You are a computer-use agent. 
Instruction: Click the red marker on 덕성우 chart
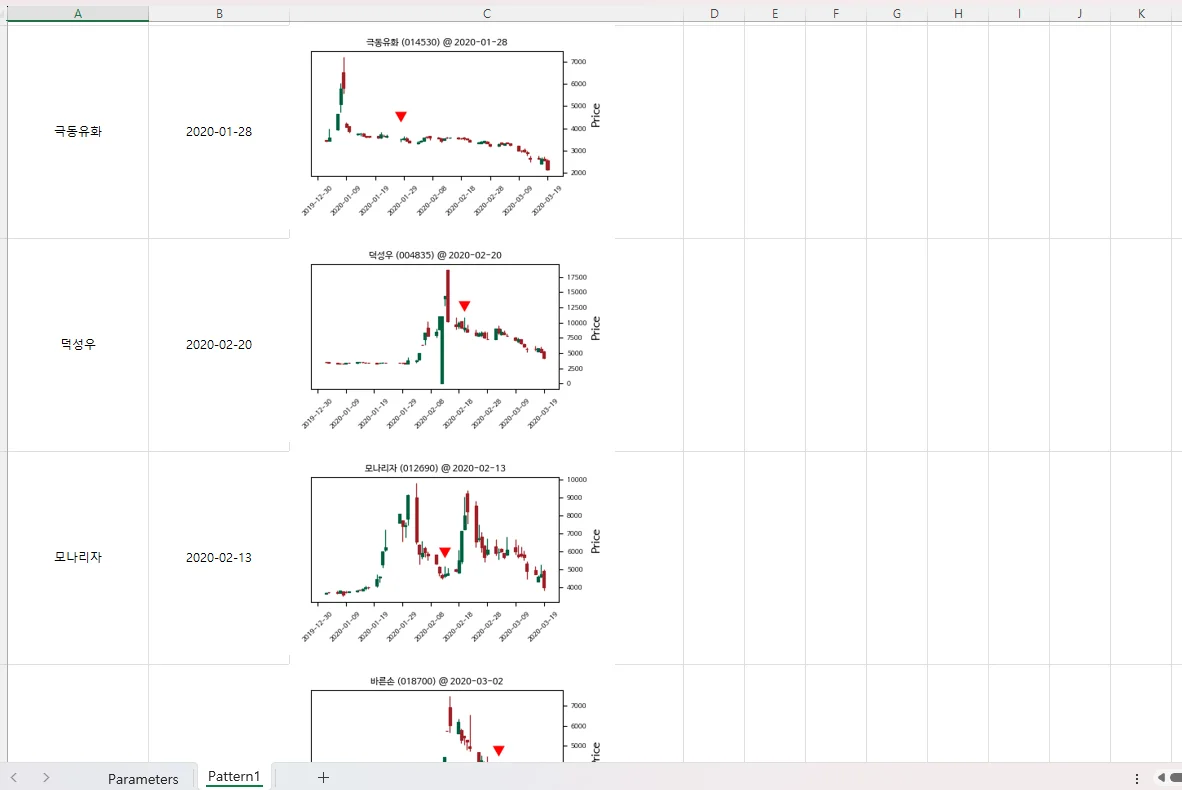point(464,306)
